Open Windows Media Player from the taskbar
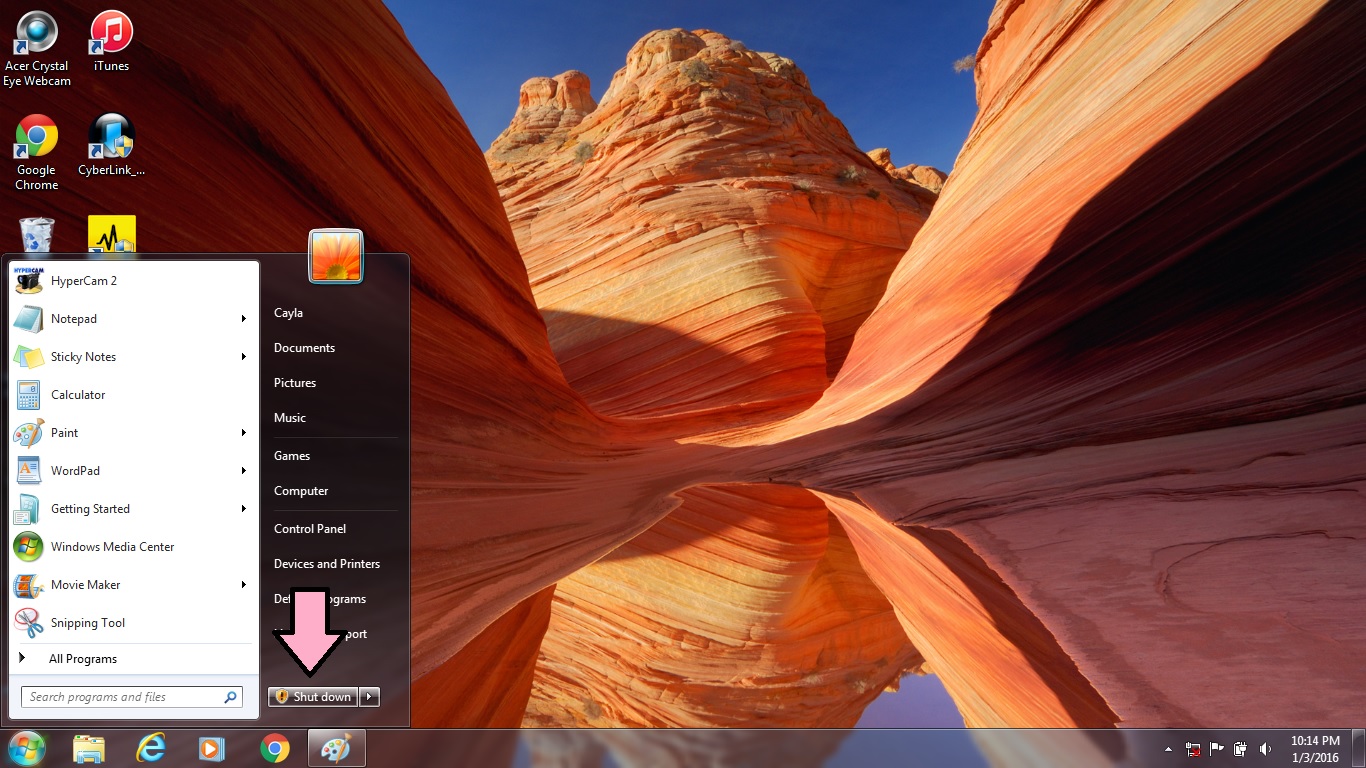Screen dimensions: 1366x768 [212, 748]
